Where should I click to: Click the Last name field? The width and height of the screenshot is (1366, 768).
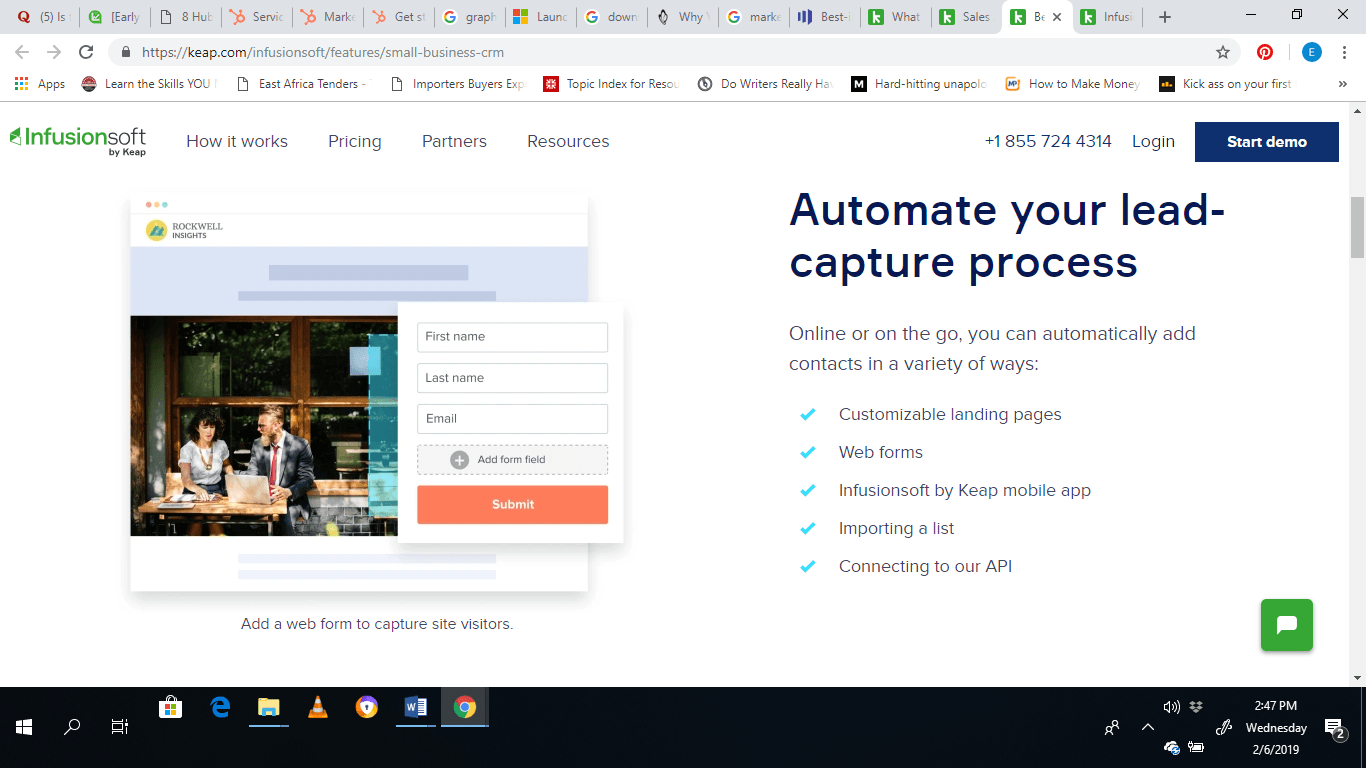(512, 378)
